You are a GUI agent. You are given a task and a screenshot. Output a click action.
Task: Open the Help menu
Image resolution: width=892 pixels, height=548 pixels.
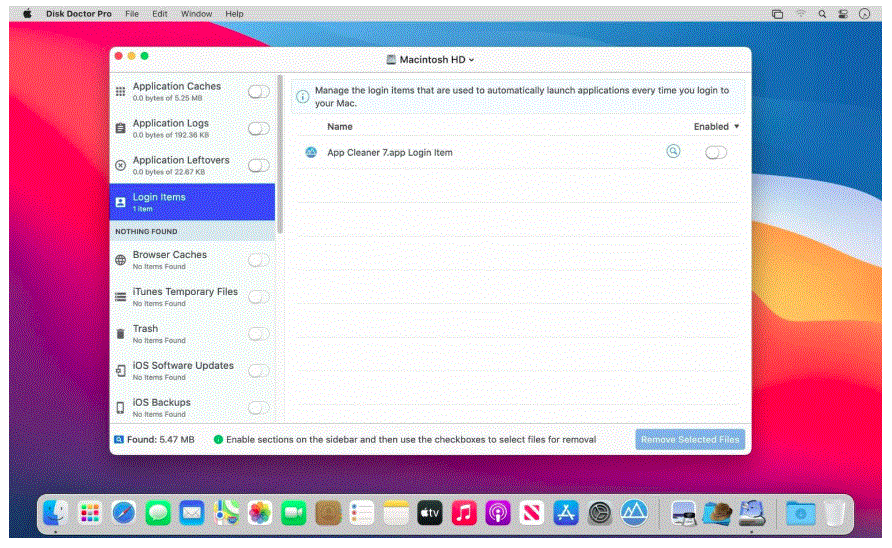click(x=234, y=14)
